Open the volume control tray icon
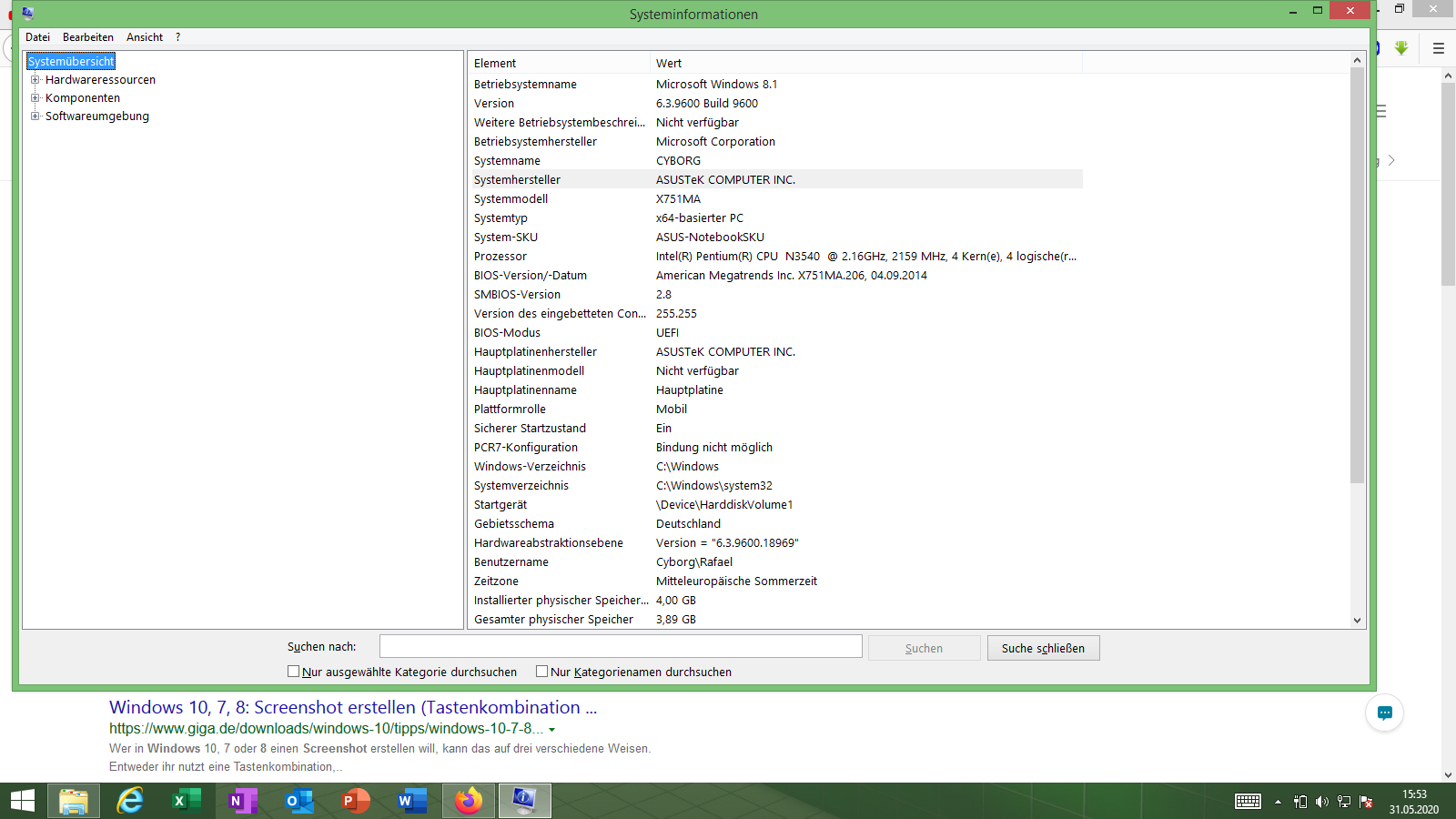Viewport: 1456px width, 819px height. click(x=1322, y=802)
